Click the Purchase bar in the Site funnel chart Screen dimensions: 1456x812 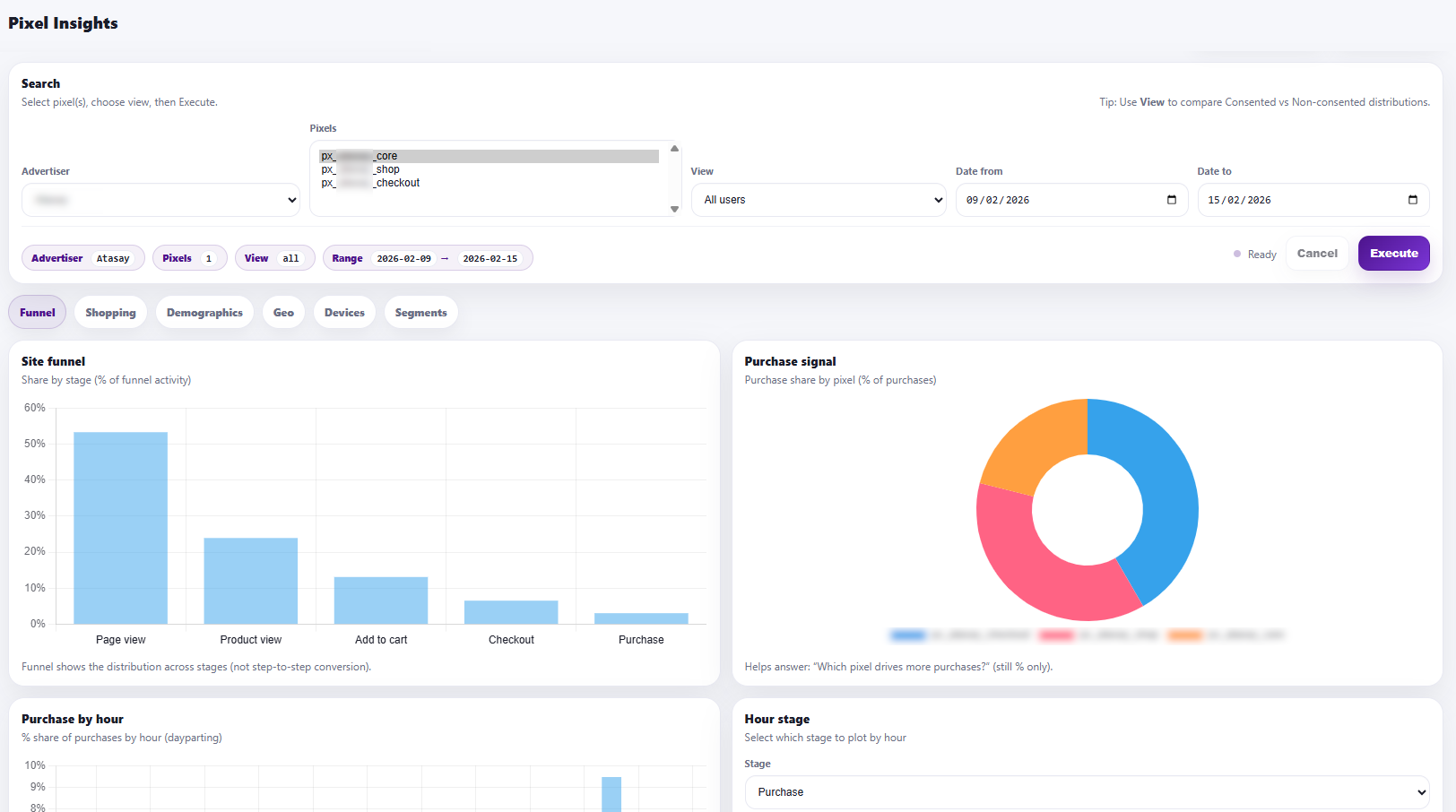click(x=641, y=620)
